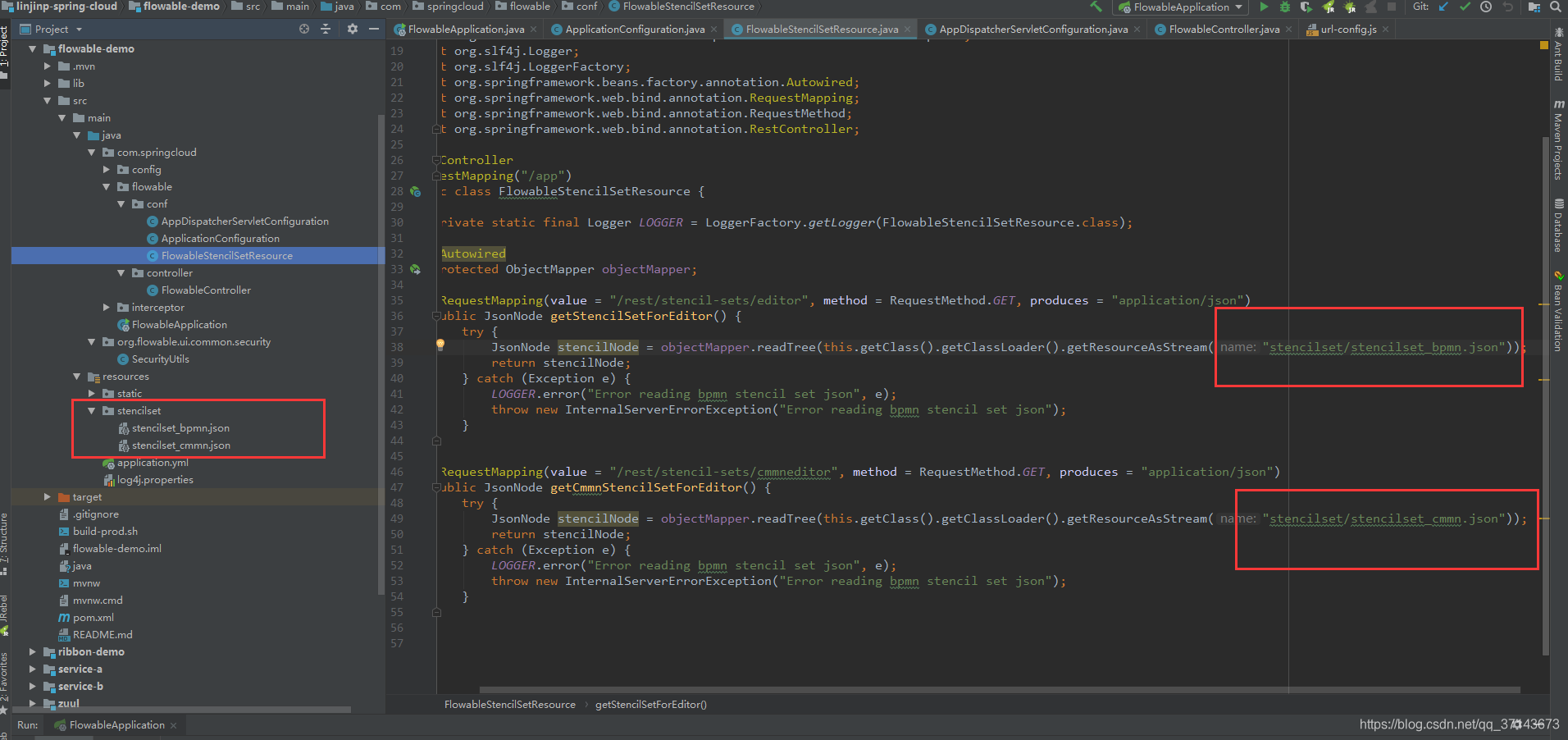Switch to AppDispatcherServletConfiguration.java tab

coord(1033,30)
